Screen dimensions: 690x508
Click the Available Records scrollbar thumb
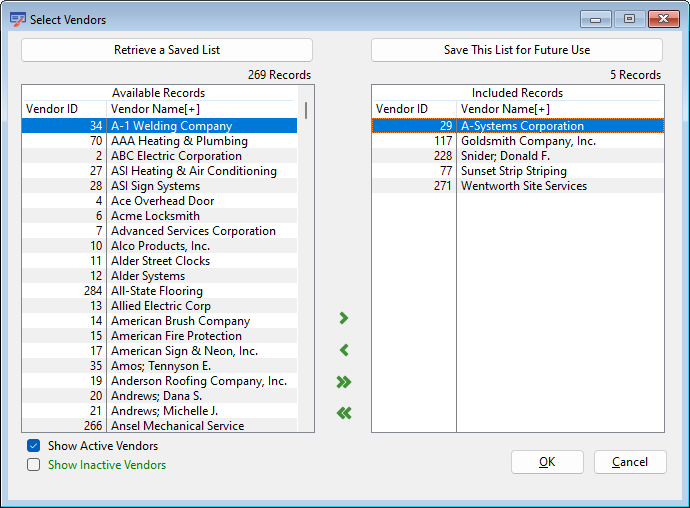pos(305,110)
